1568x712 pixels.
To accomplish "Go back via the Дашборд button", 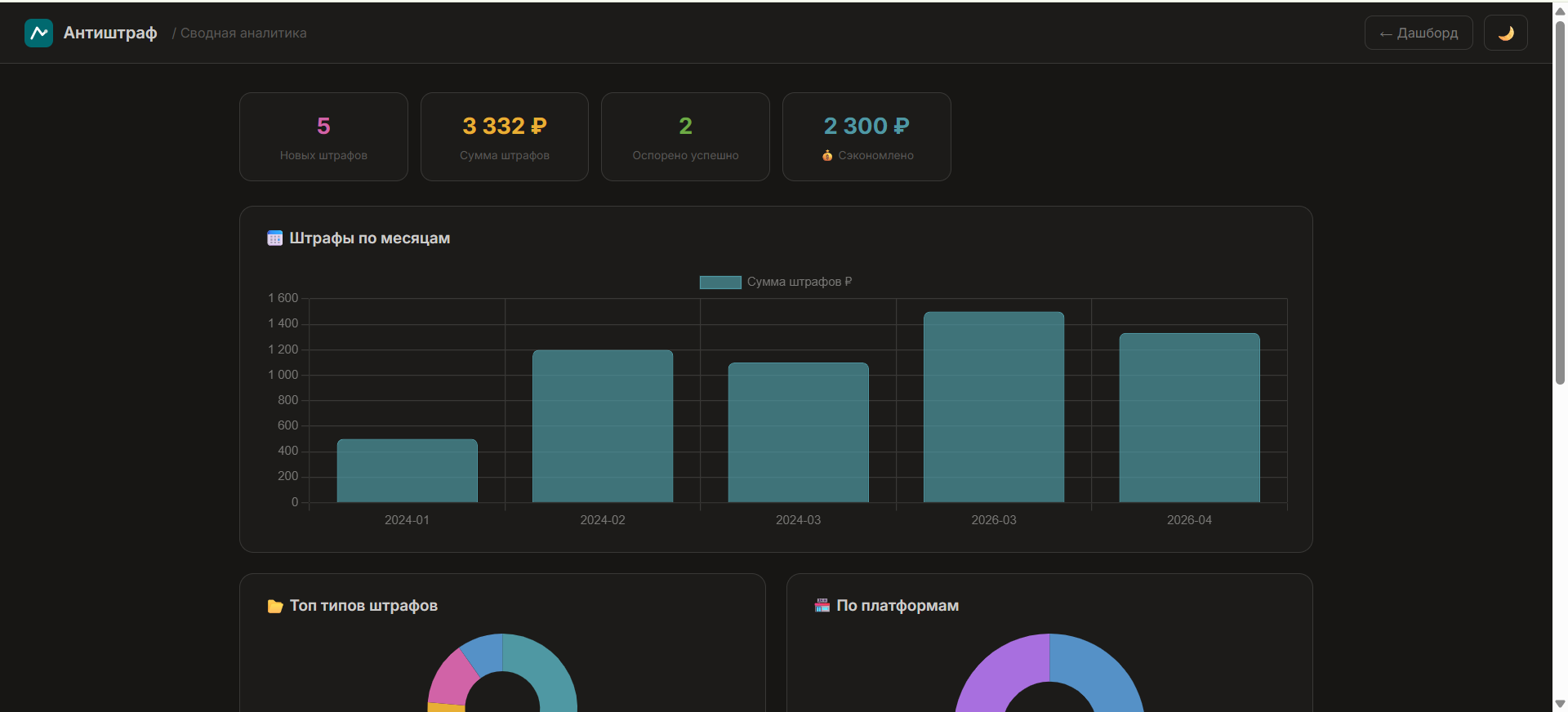I will (1419, 33).
